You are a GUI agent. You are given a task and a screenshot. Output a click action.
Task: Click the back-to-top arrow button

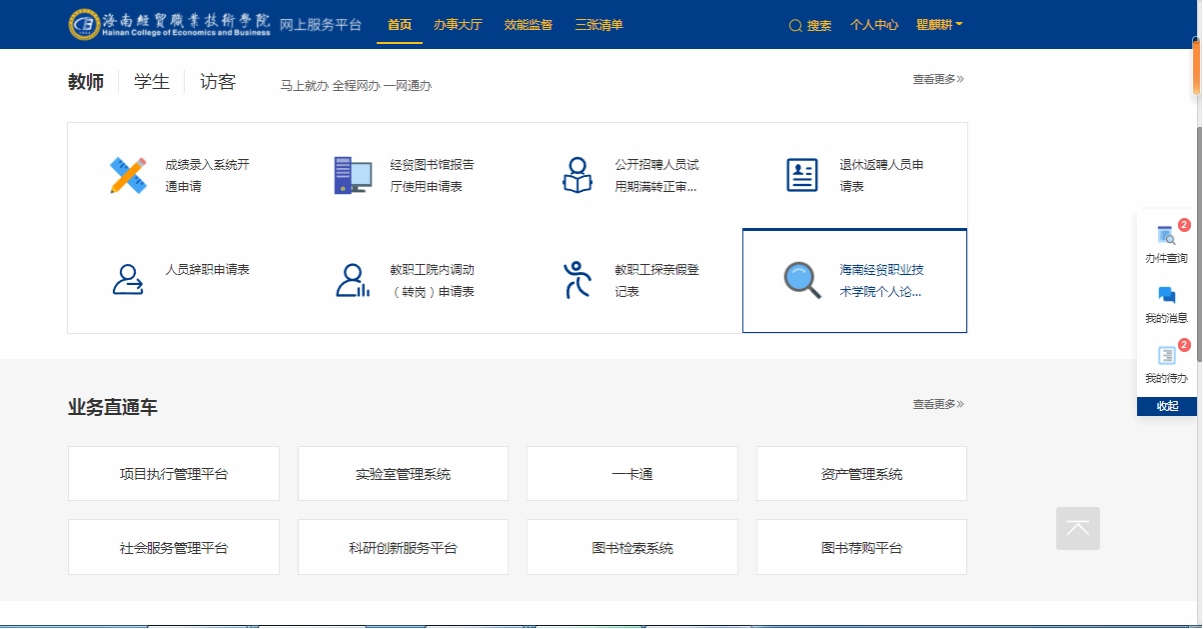coord(1077,528)
